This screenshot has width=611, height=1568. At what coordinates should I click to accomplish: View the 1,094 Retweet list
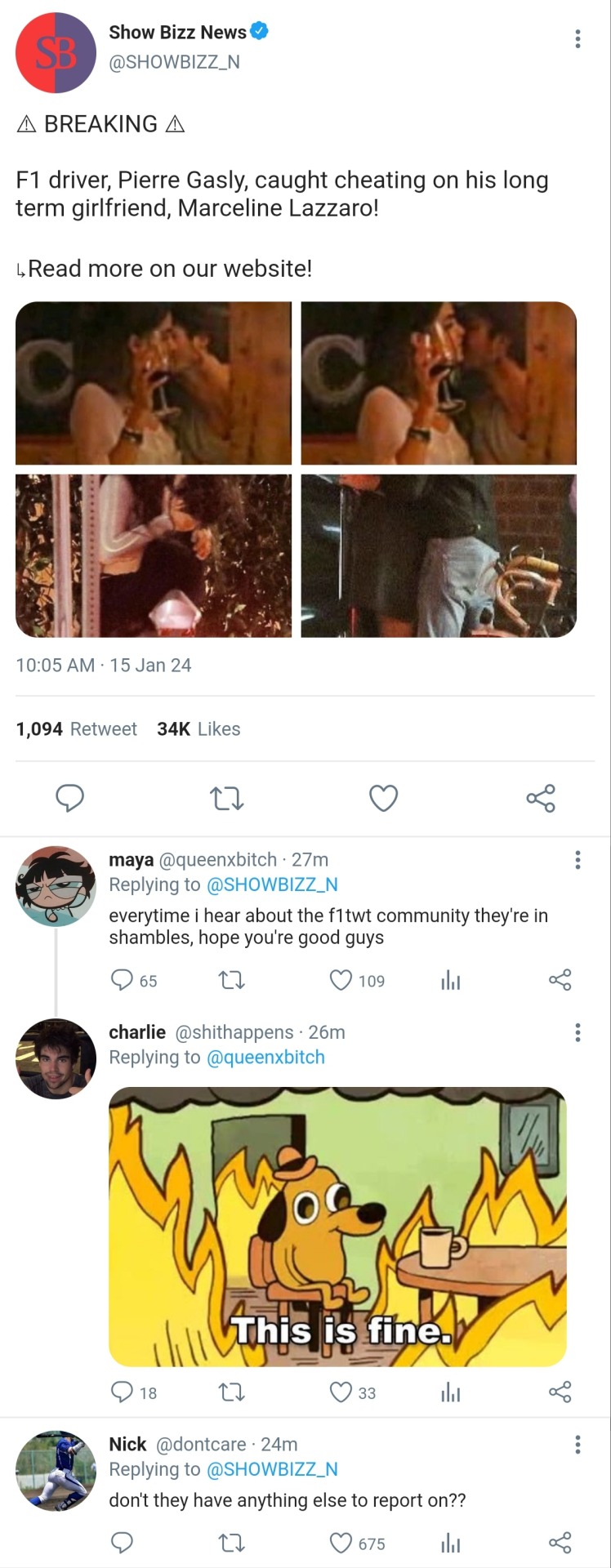pos(77,729)
